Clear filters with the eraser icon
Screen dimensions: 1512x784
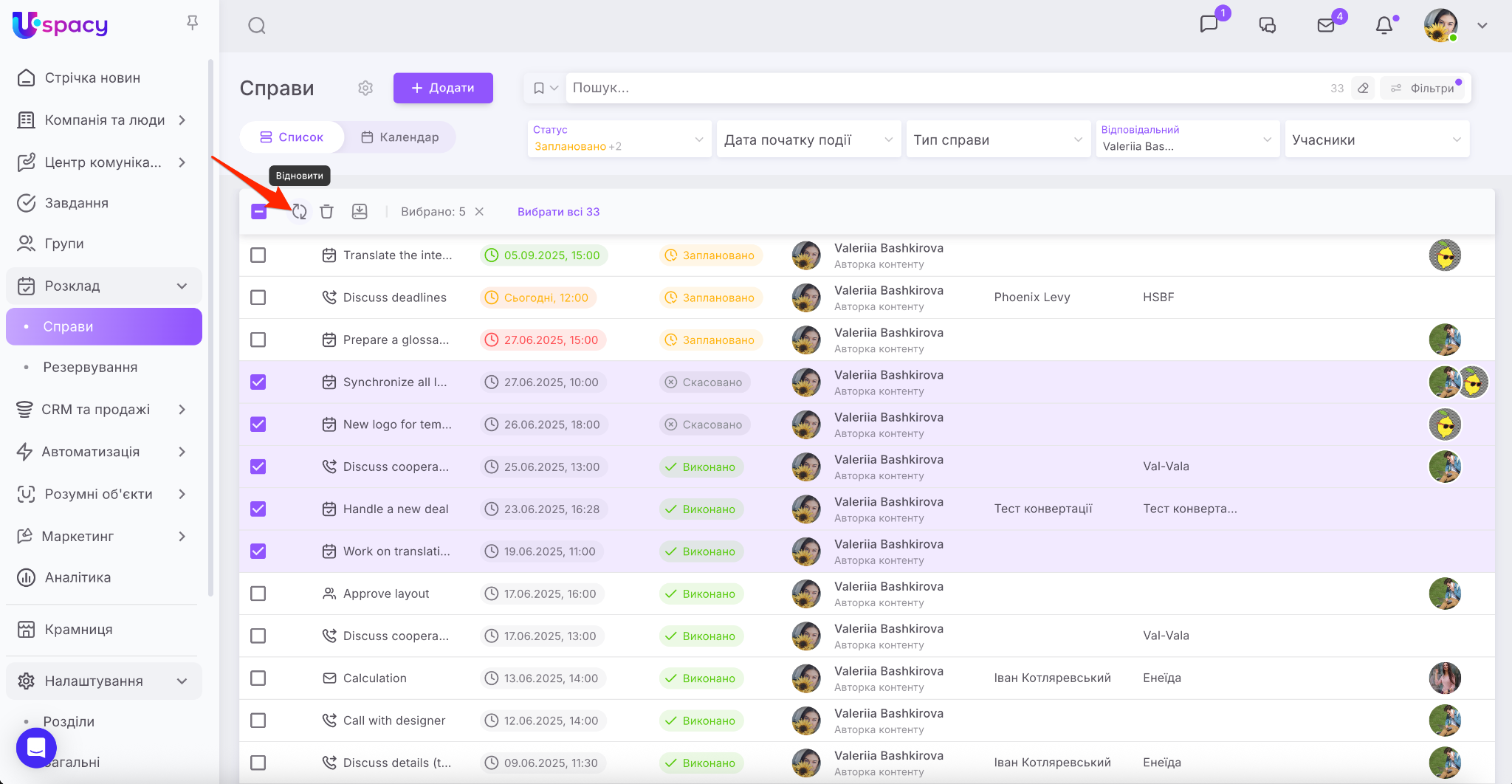1363,88
